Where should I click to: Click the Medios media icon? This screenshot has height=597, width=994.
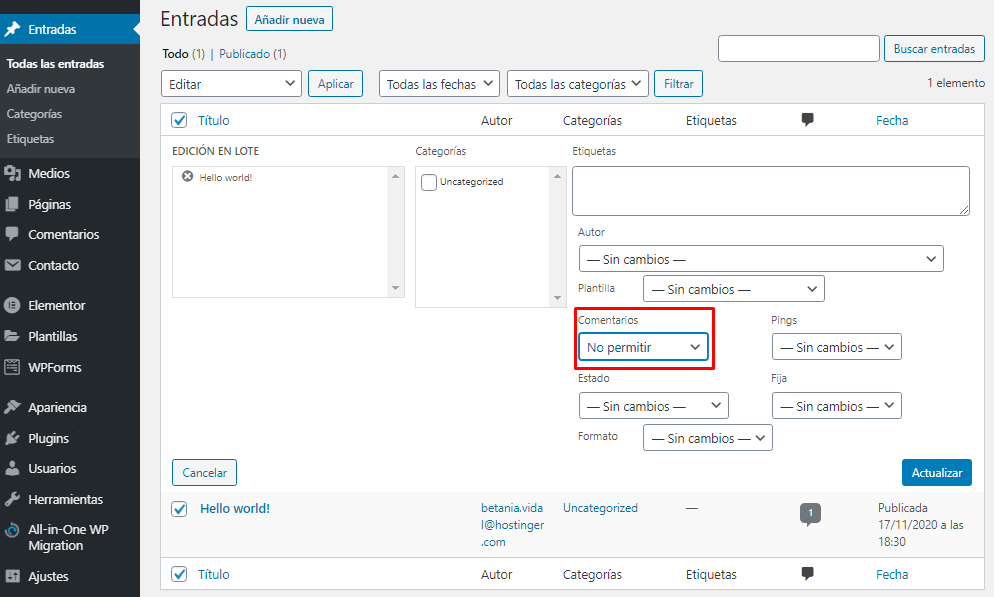[x=12, y=173]
